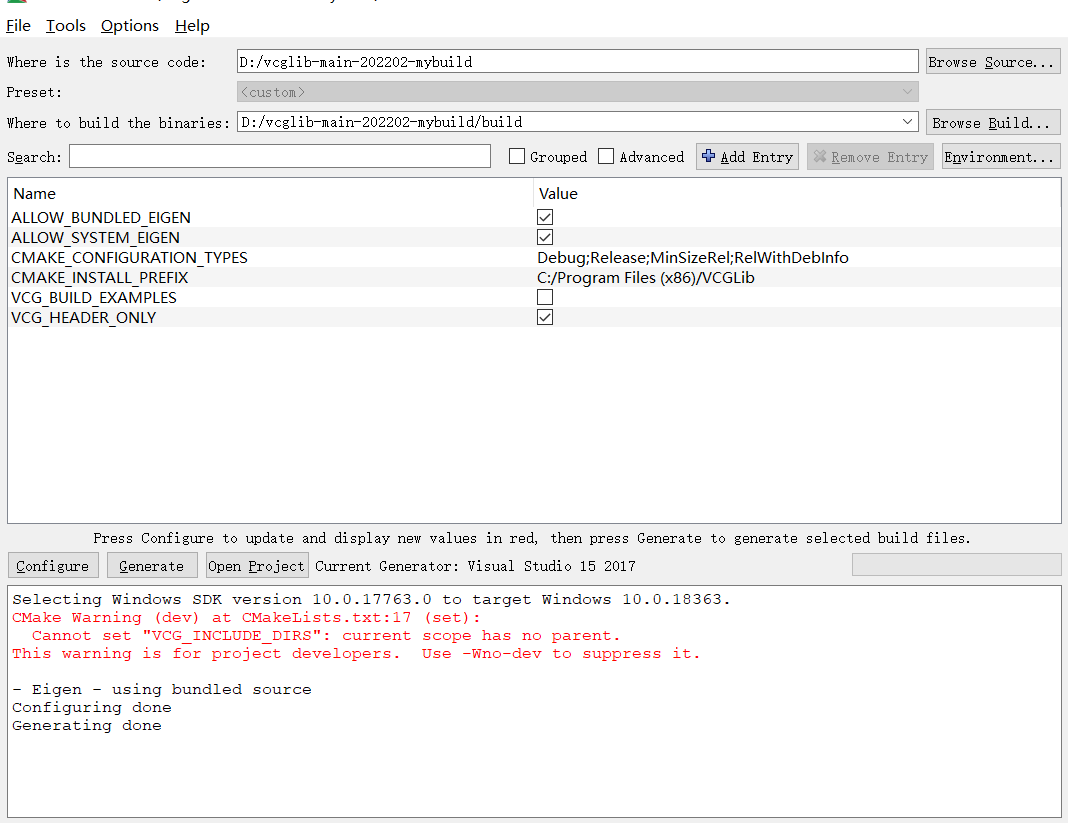Enable the VCG_BUILD_EXAMPLES checkbox

[x=545, y=297]
